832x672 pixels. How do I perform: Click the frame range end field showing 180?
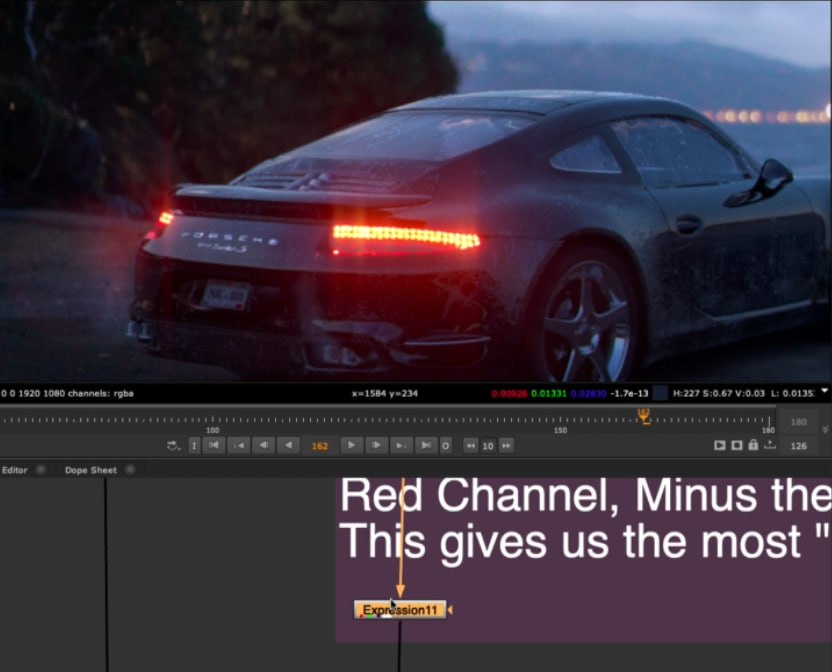[799, 422]
